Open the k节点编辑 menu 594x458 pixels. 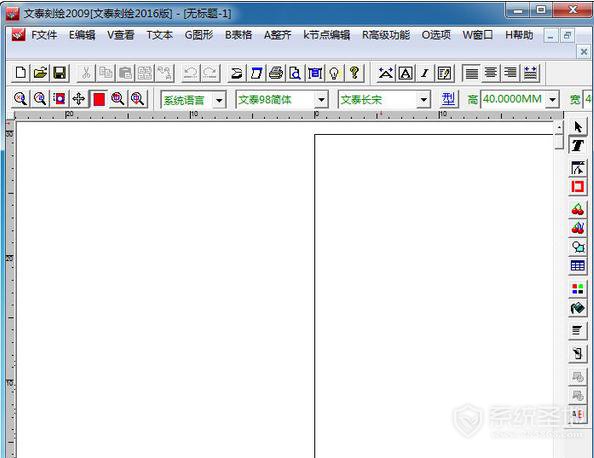tap(326, 35)
